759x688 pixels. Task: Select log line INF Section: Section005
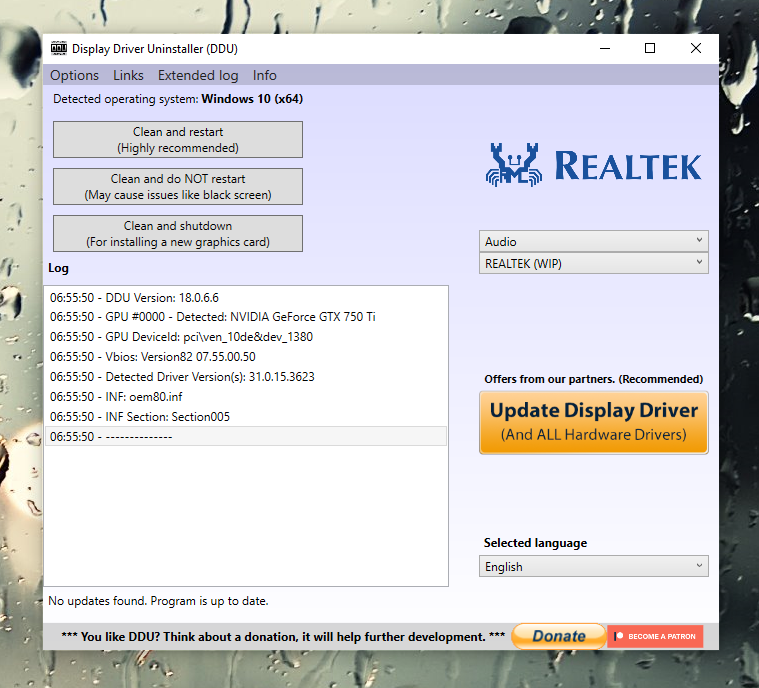coord(245,416)
